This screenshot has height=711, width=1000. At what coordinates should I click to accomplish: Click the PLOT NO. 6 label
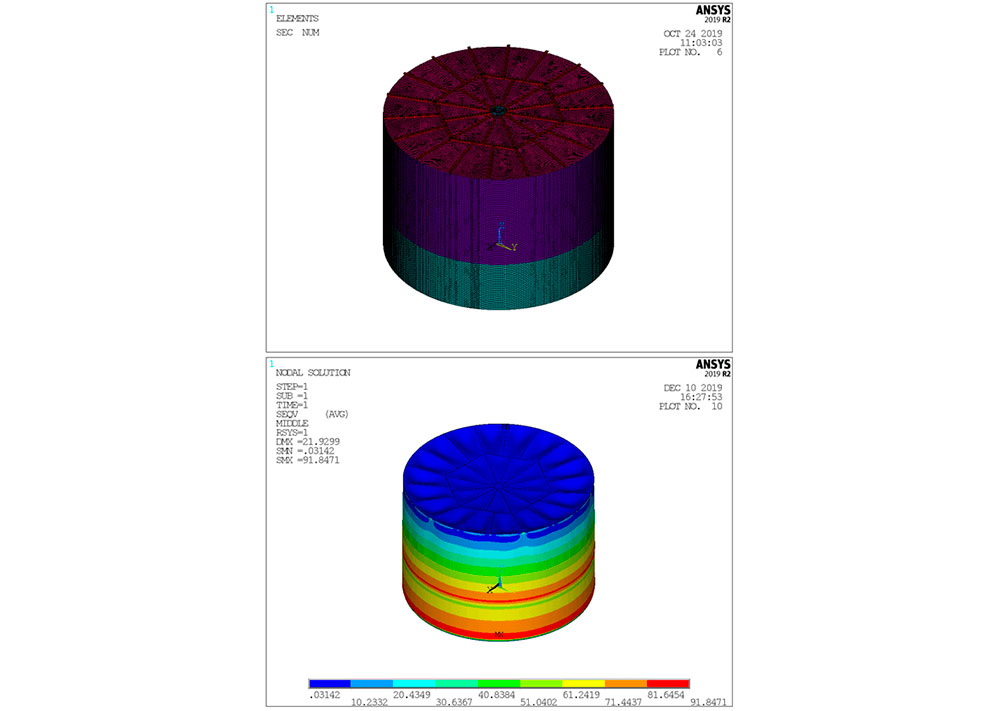[690, 51]
